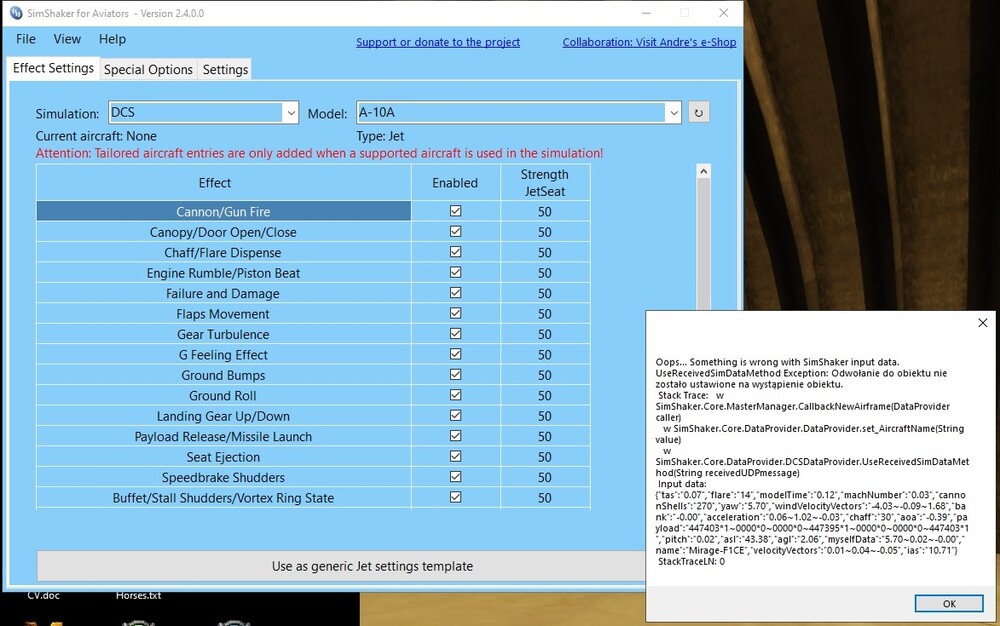Click the SimShaker app icon in title bar

(x=16, y=13)
